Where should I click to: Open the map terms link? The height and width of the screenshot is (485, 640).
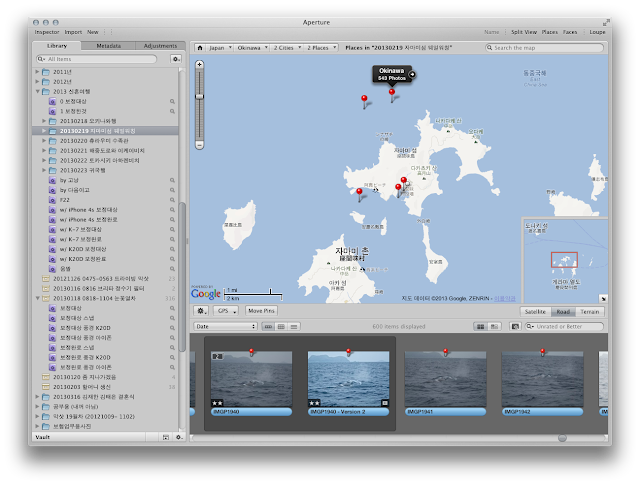tap(505, 299)
